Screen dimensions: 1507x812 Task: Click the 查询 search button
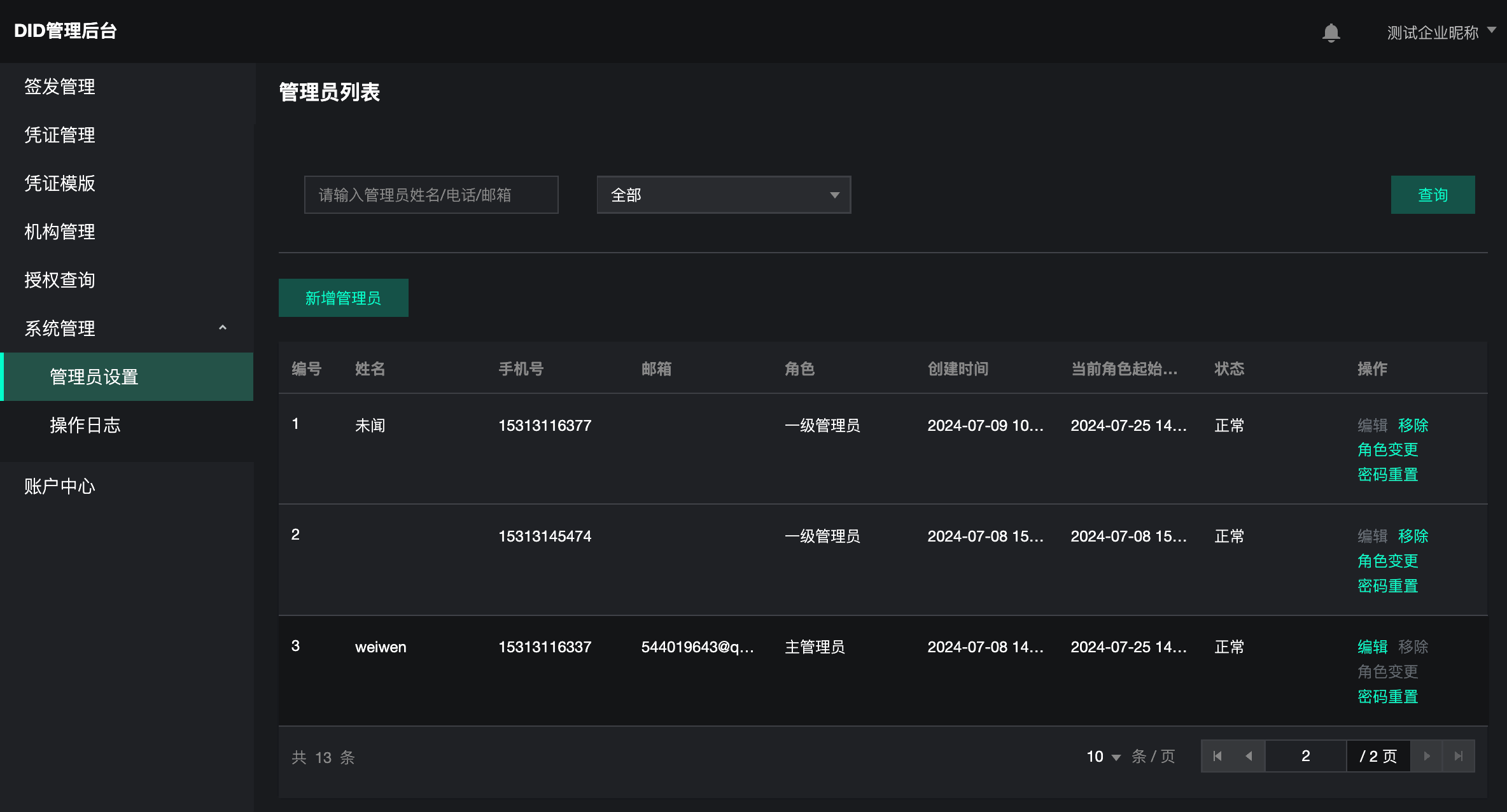point(1433,195)
